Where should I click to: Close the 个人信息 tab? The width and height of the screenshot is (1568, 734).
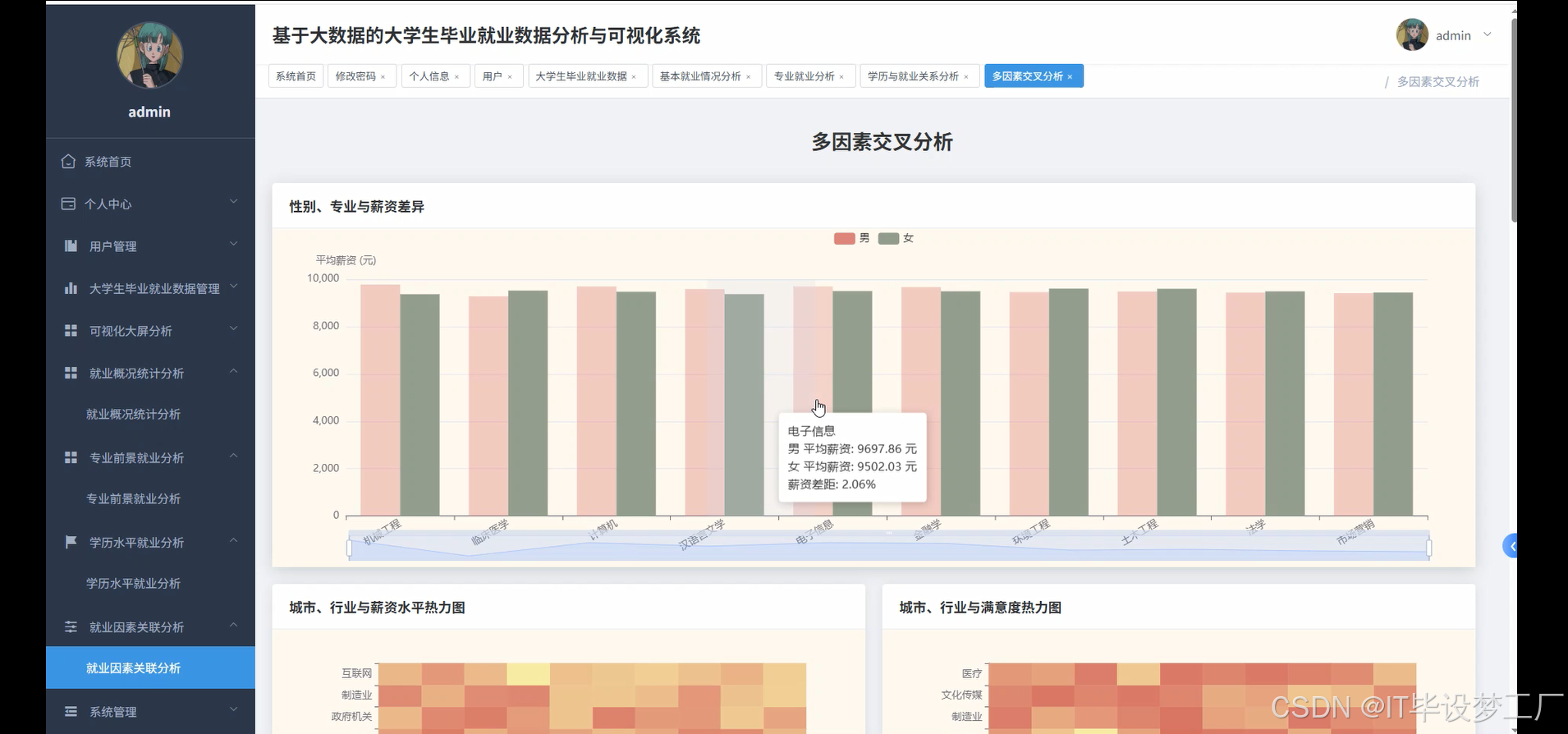click(x=456, y=77)
